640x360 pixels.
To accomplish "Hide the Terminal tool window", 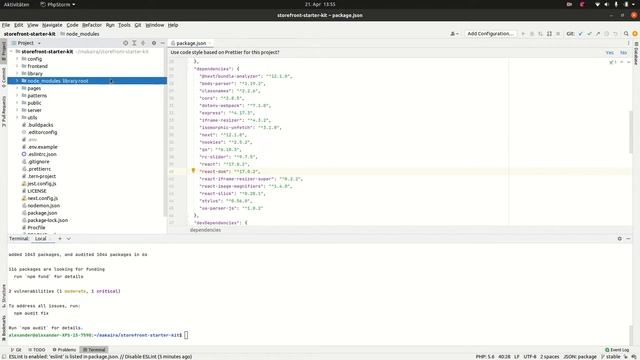I will tap(629, 239).
